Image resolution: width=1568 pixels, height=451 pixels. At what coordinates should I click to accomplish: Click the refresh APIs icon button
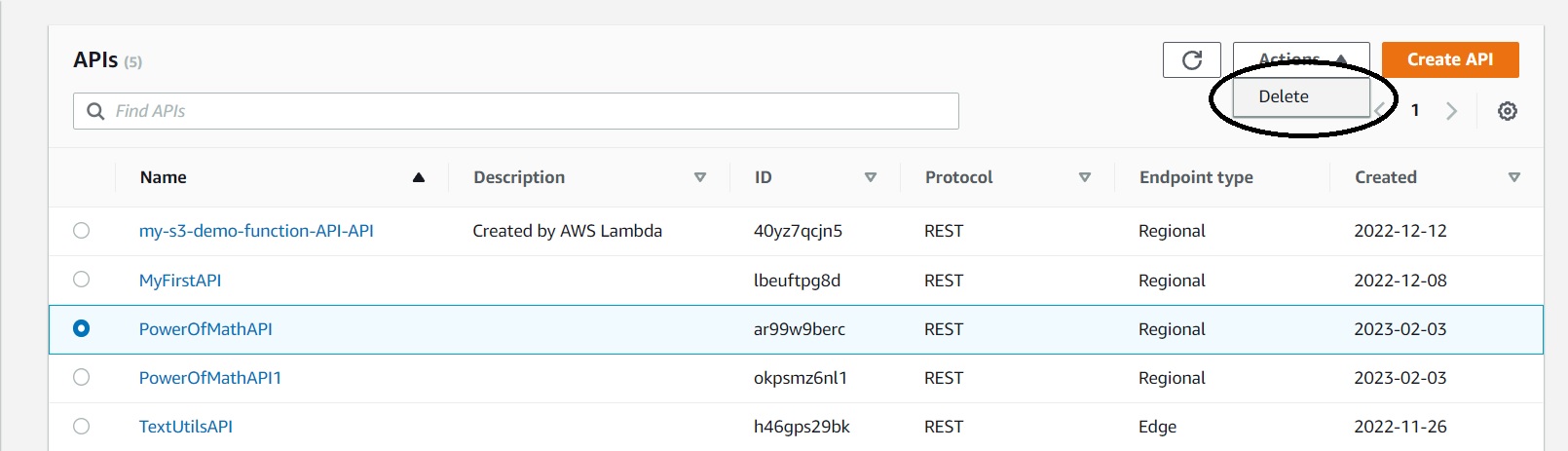(x=1191, y=60)
